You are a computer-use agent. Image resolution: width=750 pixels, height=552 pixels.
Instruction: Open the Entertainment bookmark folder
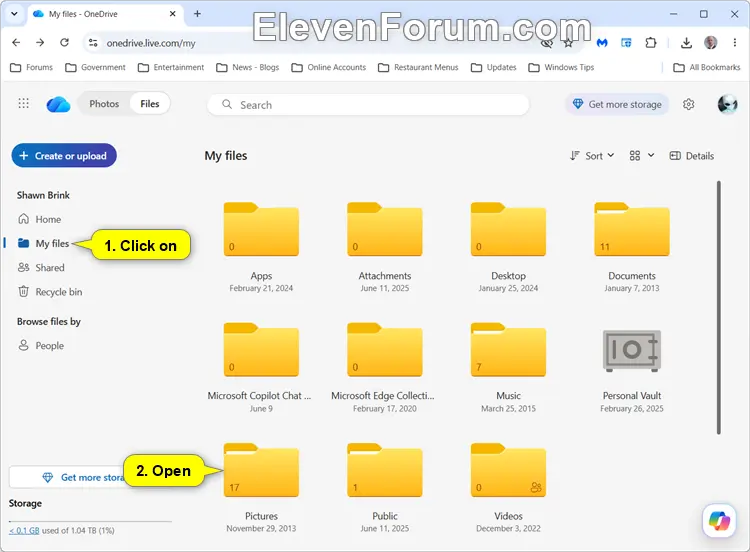171,67
